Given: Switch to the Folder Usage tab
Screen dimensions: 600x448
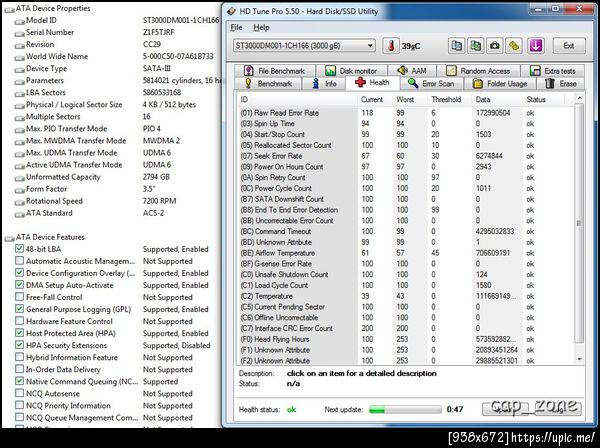Looking at the screenshot, I should pos(500,83).
